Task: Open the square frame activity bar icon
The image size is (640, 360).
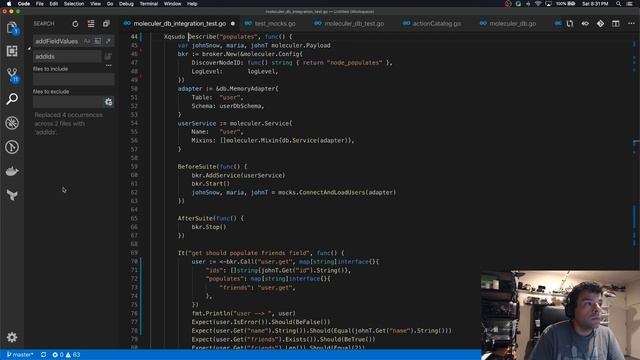Action: [x=12, y=51]
